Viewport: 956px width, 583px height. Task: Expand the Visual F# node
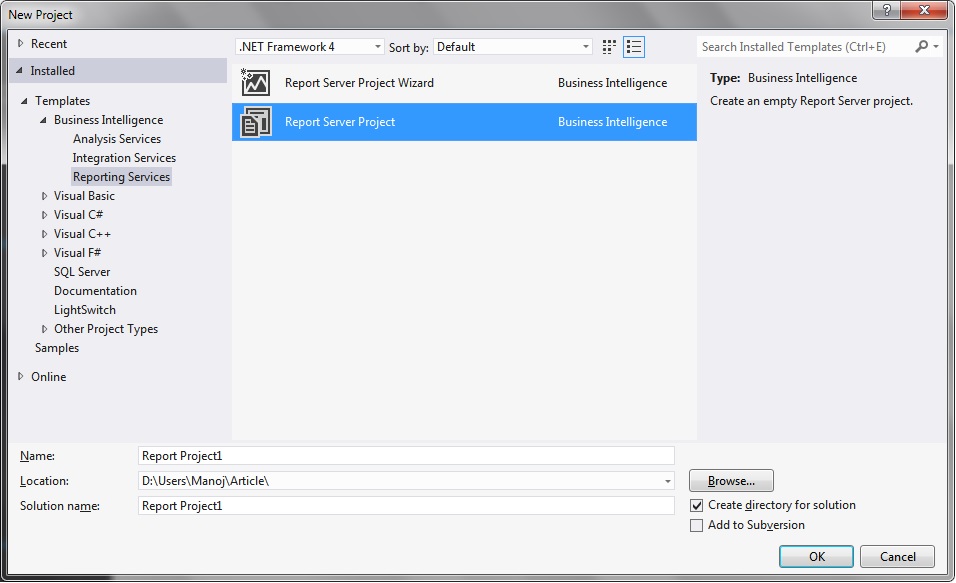click(44, 253)
